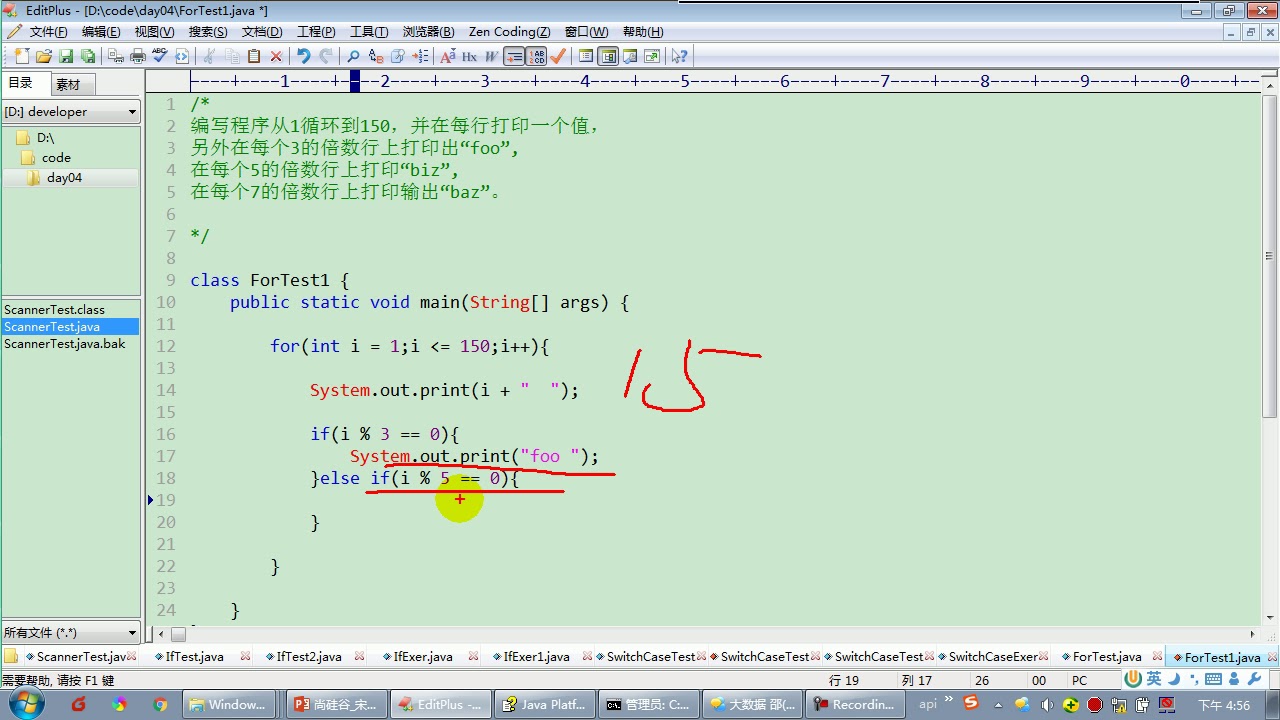Open the Windows Start menu
1280x720 pixels.
24,704
